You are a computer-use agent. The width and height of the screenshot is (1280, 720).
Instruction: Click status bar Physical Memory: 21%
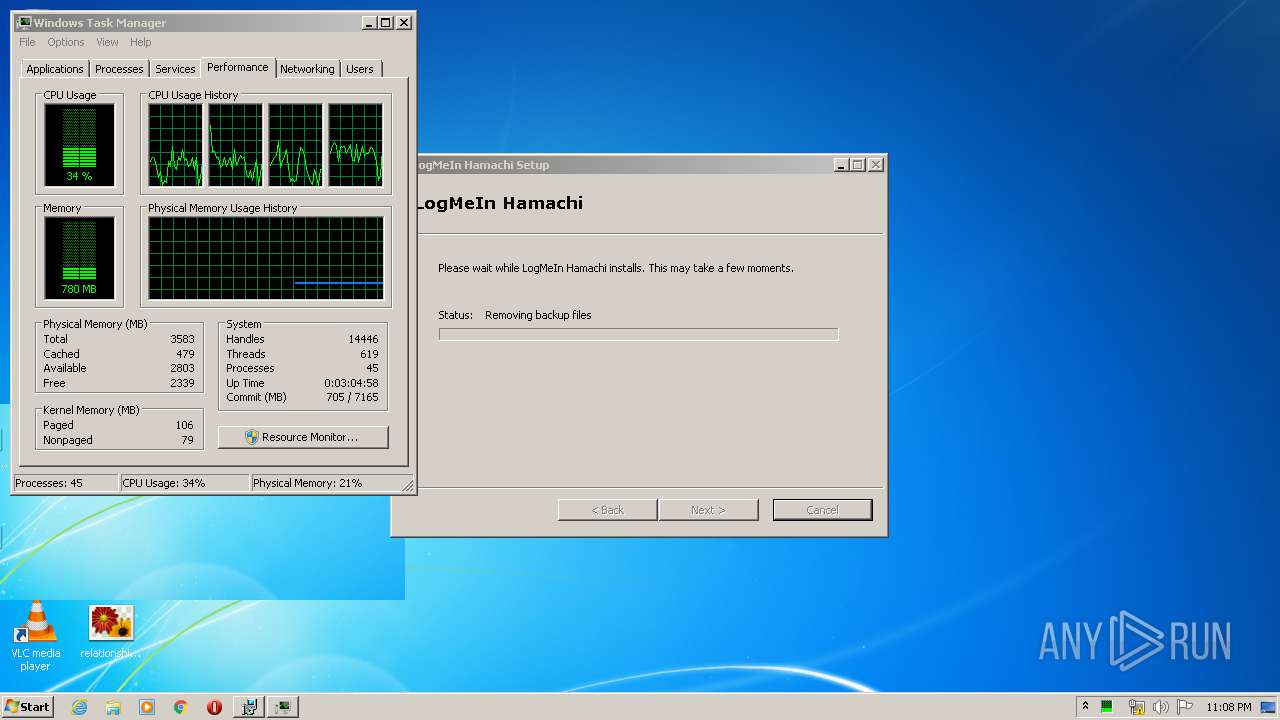coord(326,483)
